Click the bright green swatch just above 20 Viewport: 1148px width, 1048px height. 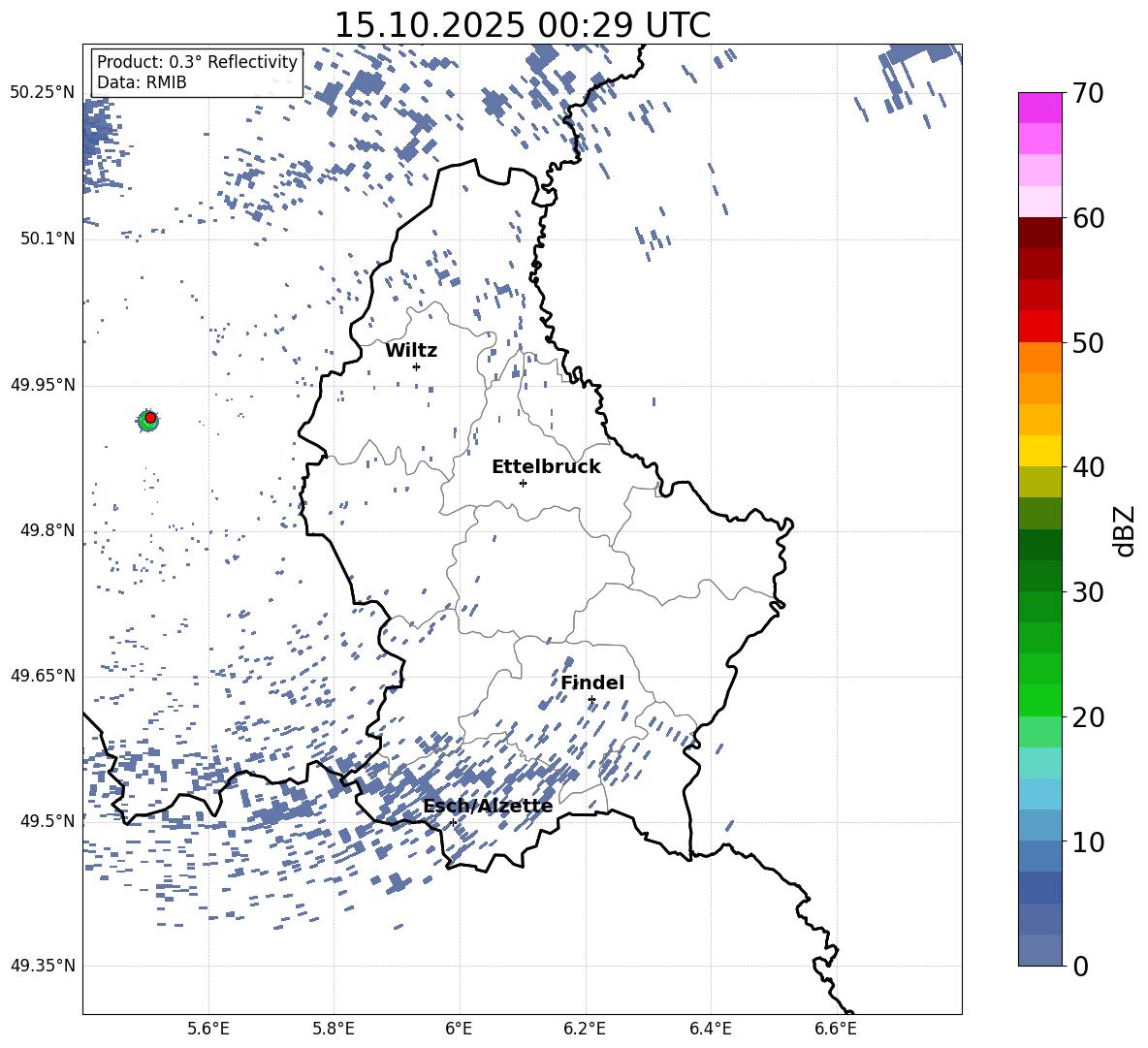click(x=1039, y=700)
